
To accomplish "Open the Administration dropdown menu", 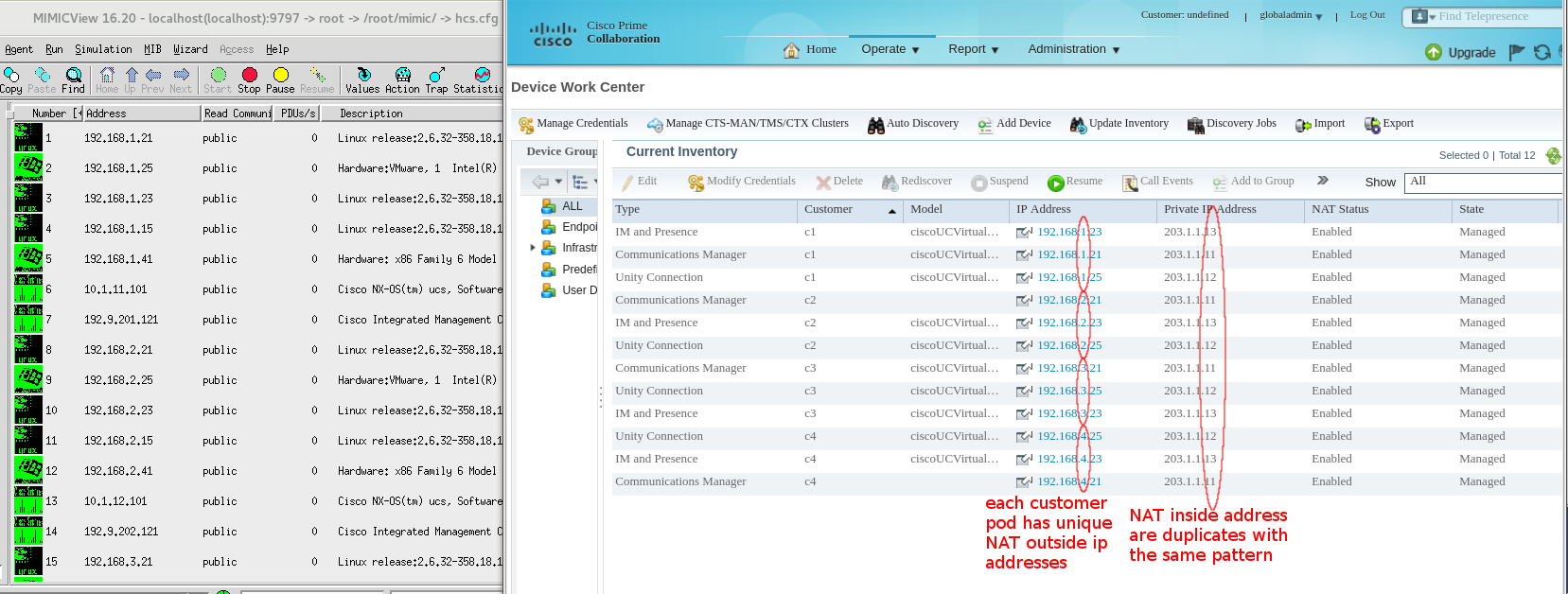I will click(1074, 49).
